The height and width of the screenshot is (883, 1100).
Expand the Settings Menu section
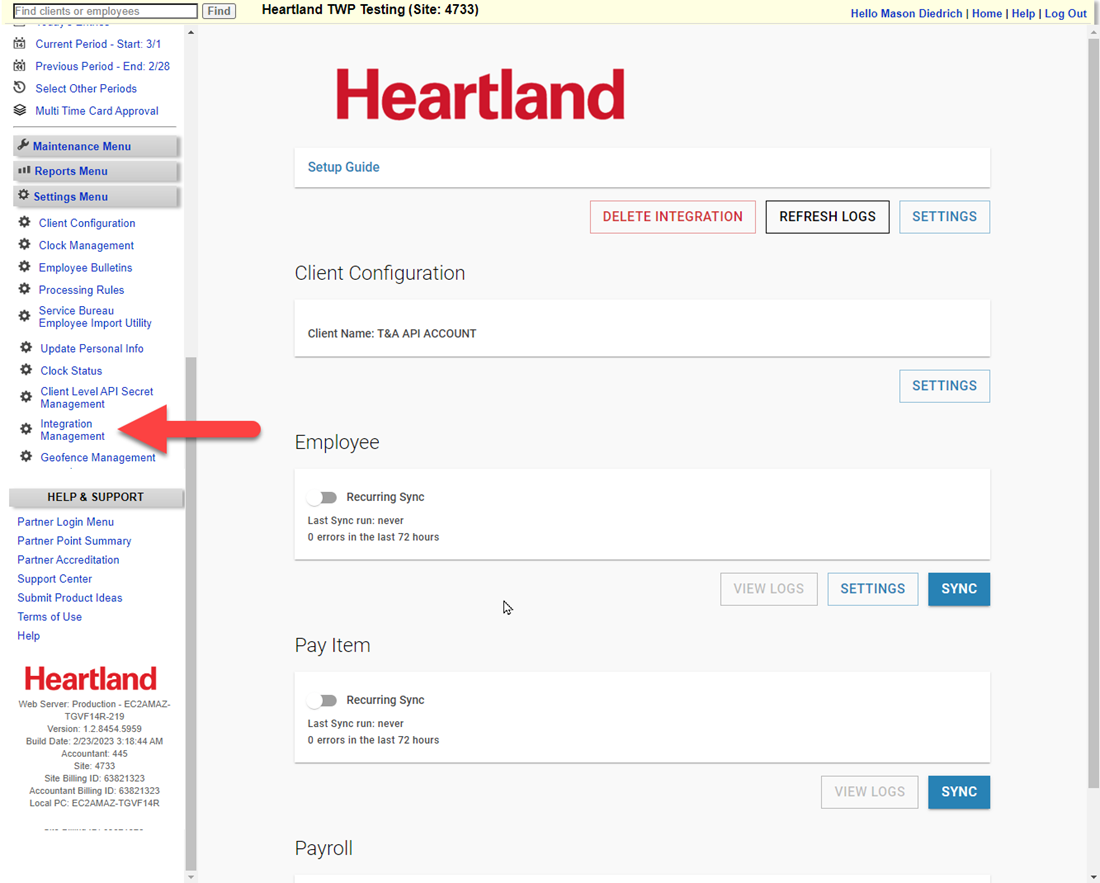(x=96, y=196)
